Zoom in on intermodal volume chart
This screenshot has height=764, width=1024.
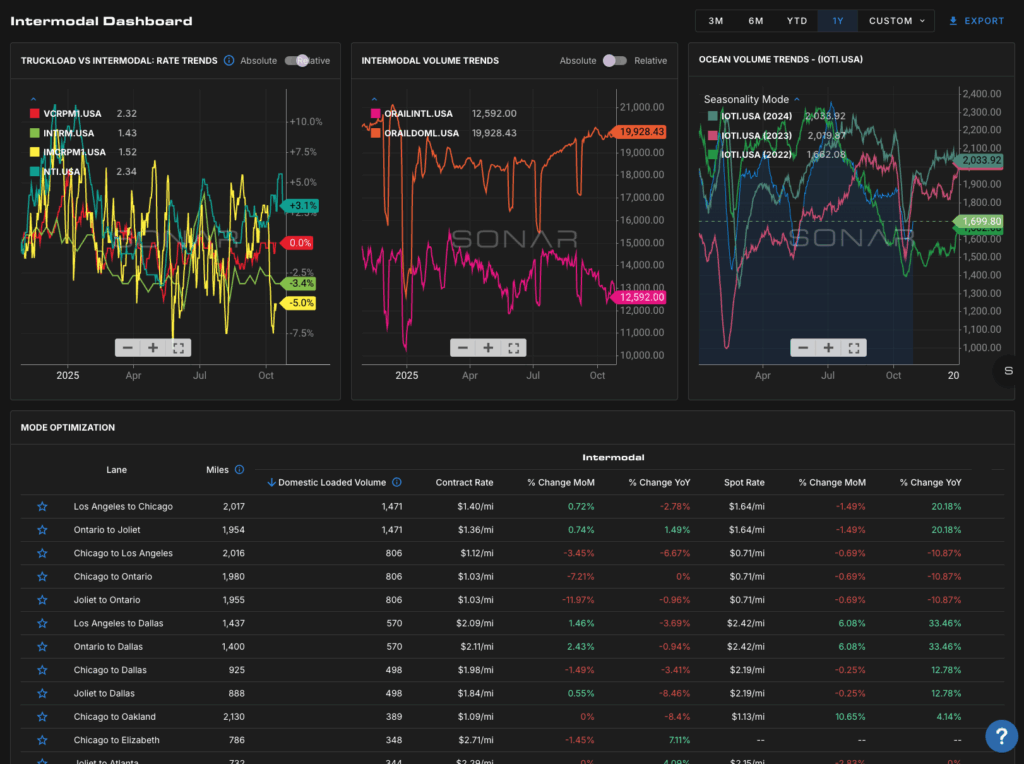click(488, 348)
